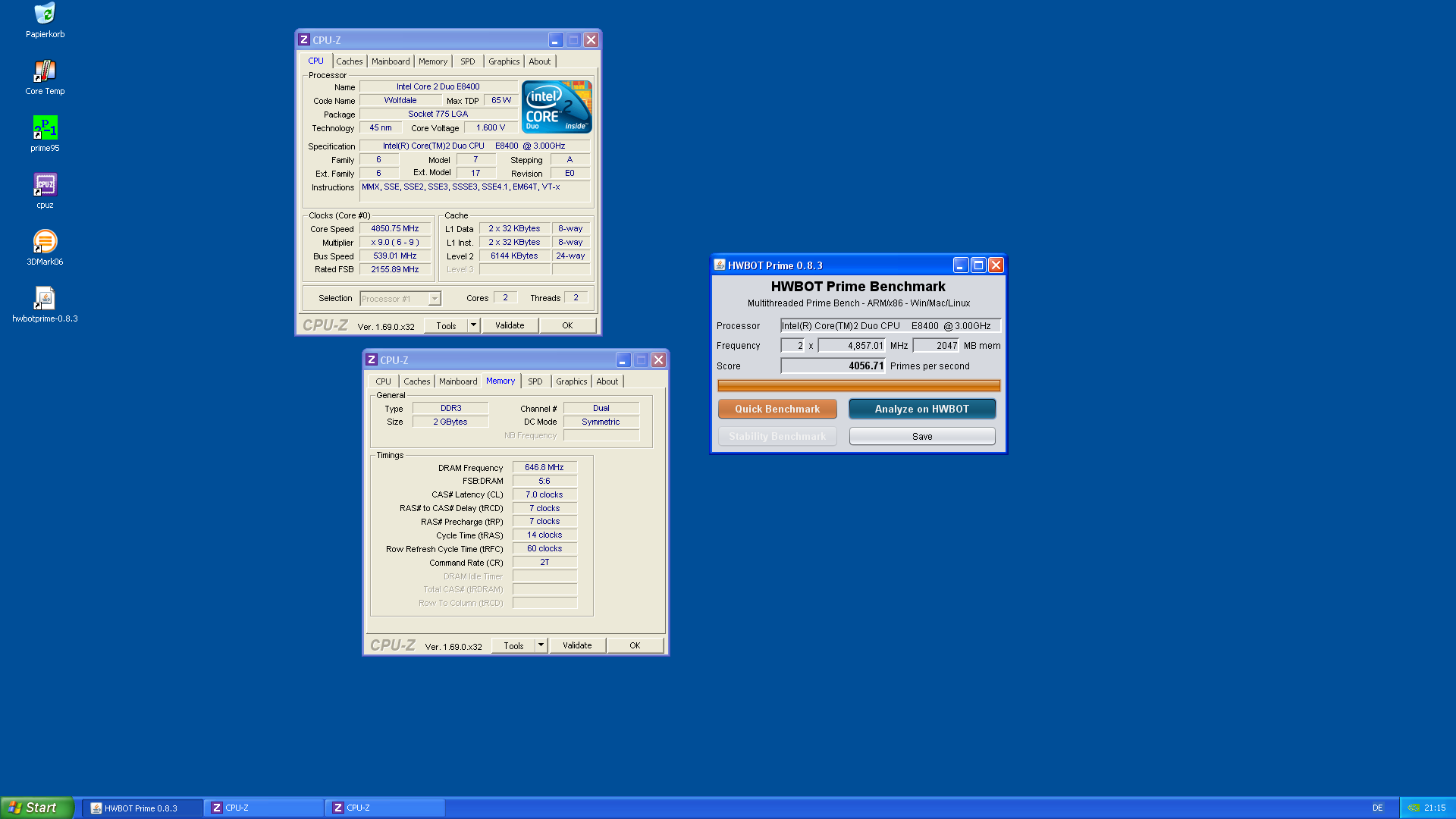Open Tools dropdown arrow in Memory CPU-Z window

[x=541, y=645]
